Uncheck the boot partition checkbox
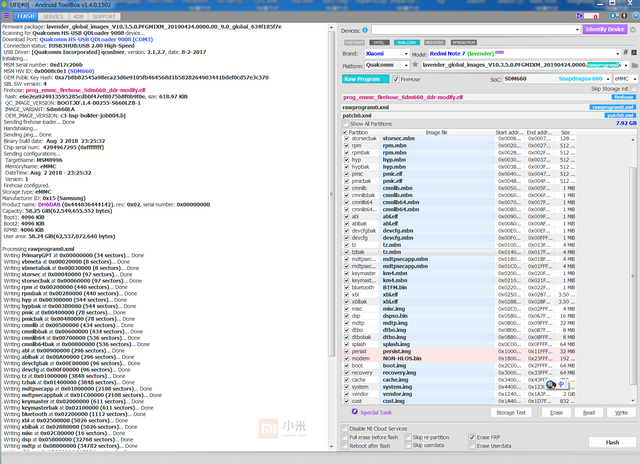The width and height of the screenshot is (640, 464). (x=347, y=366)
